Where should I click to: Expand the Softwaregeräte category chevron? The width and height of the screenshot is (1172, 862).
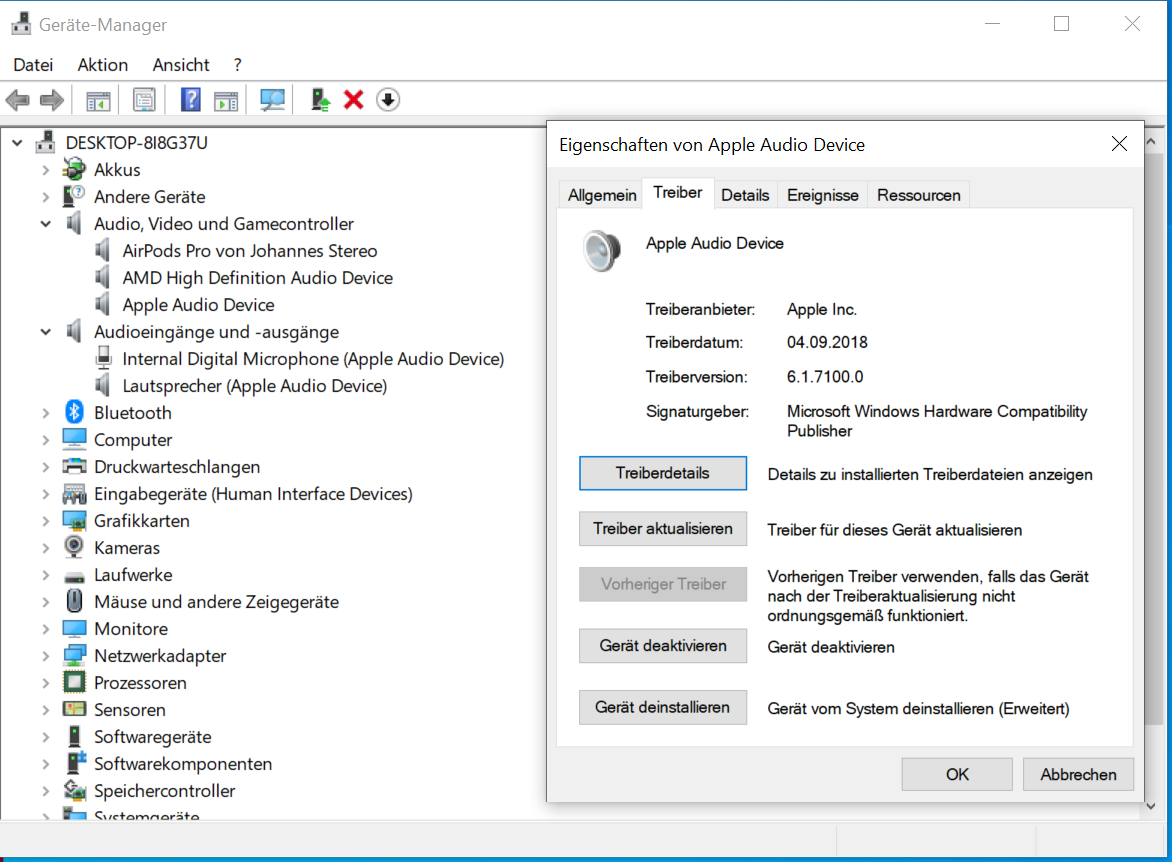click(x=46, y=736)
